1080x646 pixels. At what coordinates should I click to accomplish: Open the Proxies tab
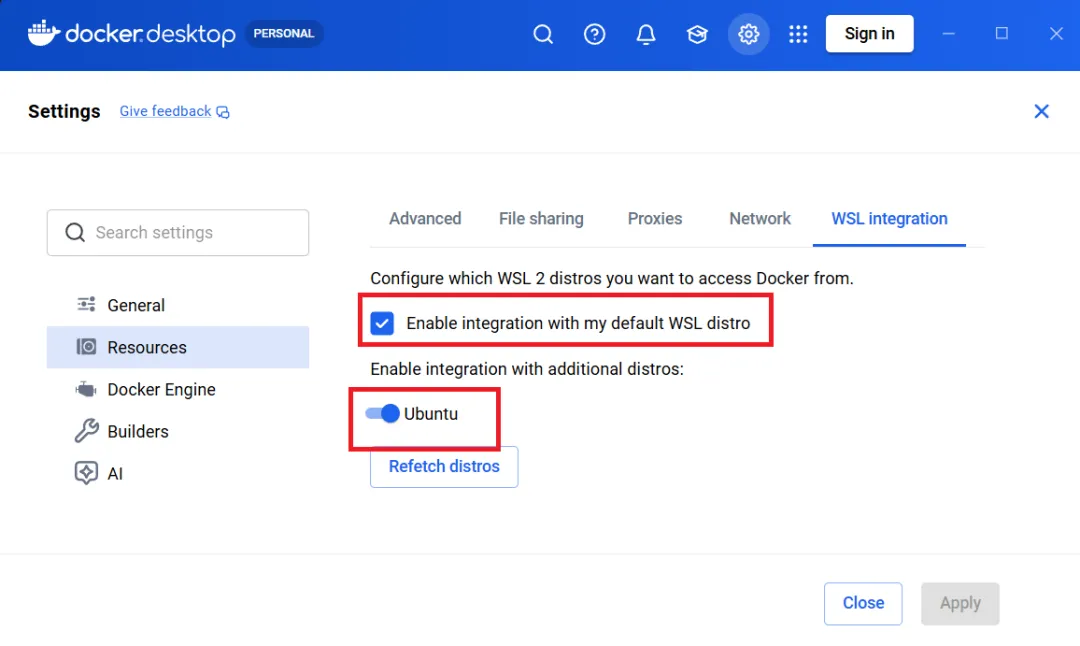(x=655, y=218)
